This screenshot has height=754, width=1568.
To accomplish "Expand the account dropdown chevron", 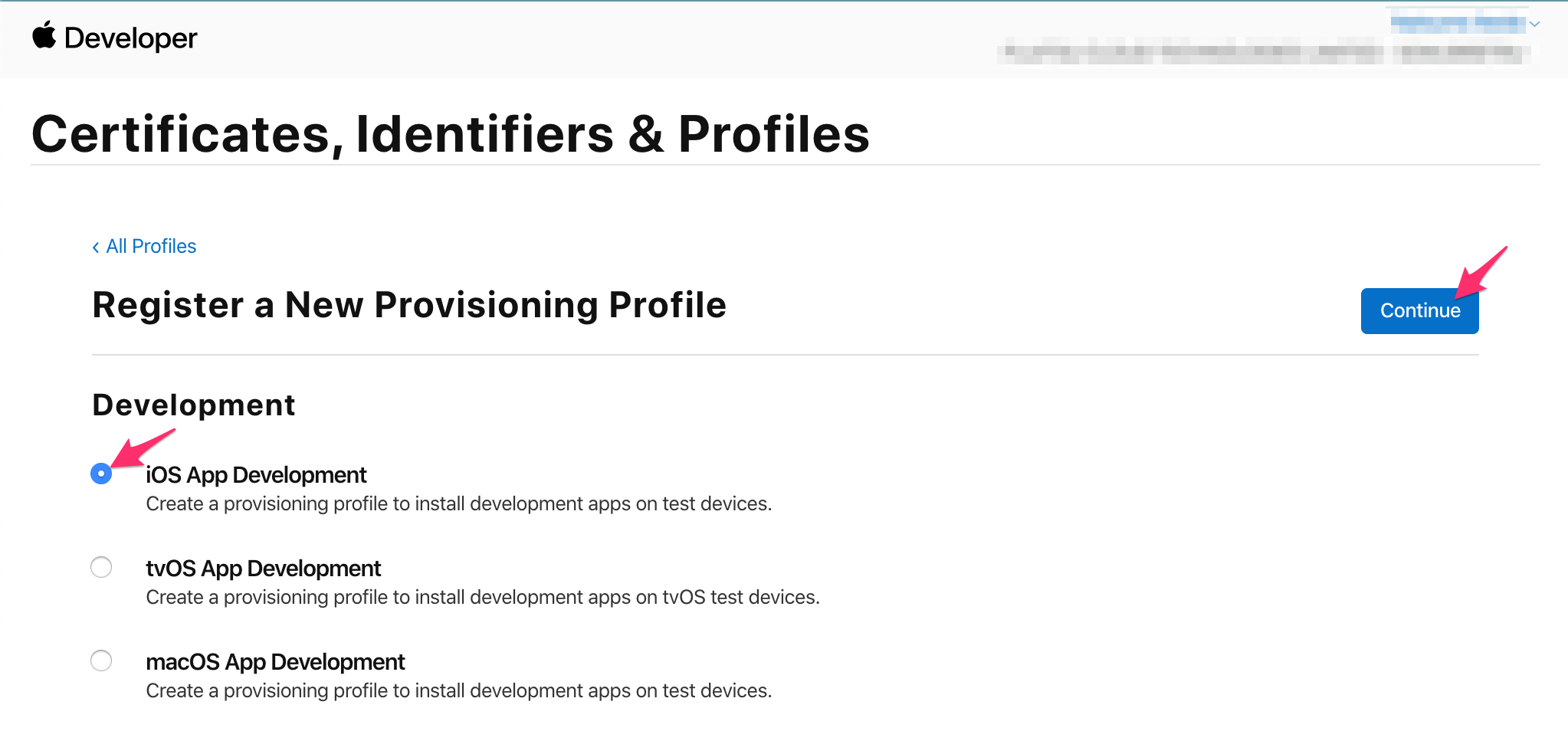I will click(1534, 25).
